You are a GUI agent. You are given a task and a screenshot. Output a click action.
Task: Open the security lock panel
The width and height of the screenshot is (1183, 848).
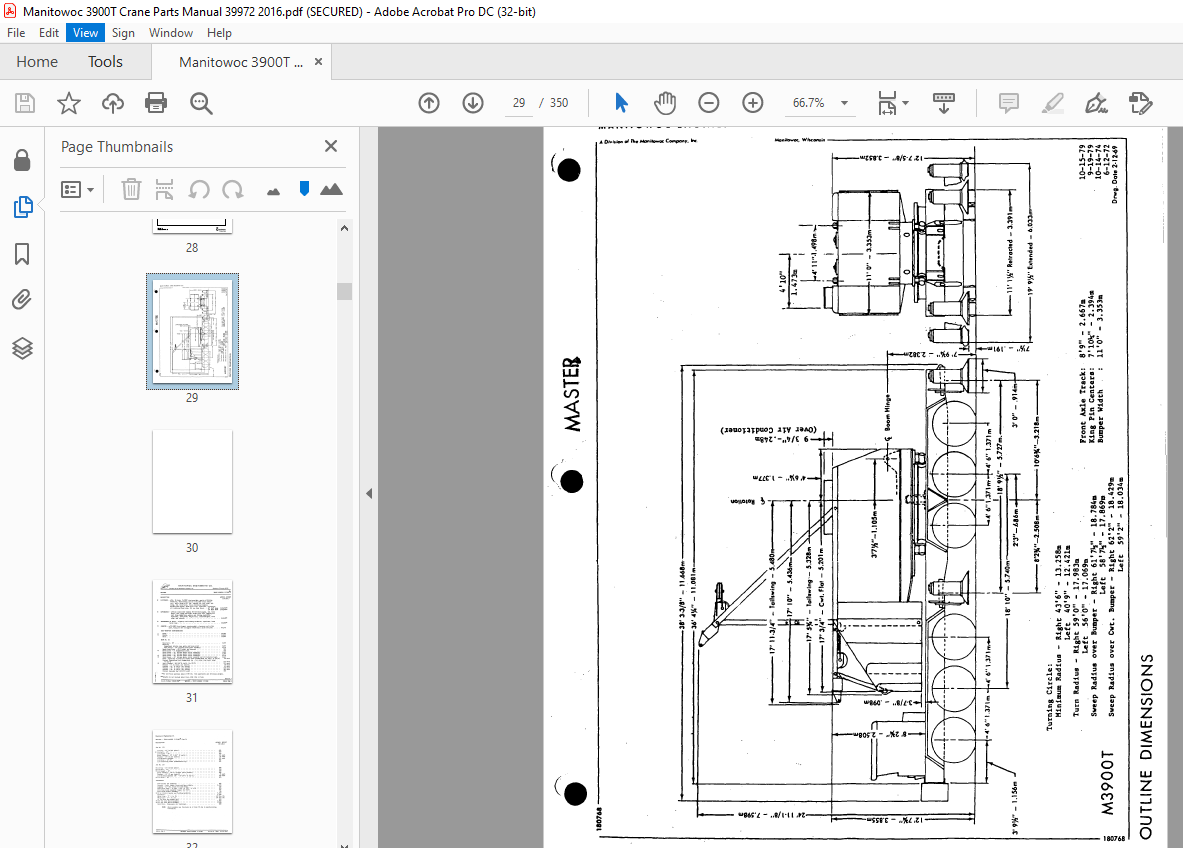click(x=22, y=160)
